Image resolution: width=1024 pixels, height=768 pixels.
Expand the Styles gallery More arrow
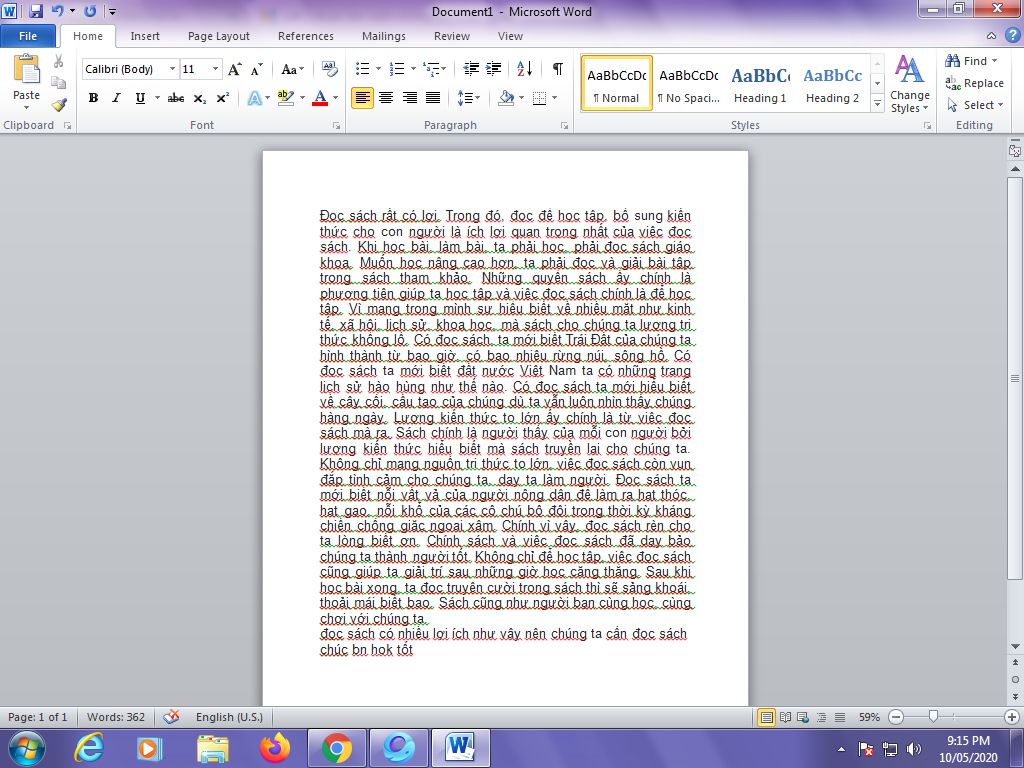click(878, 103)
